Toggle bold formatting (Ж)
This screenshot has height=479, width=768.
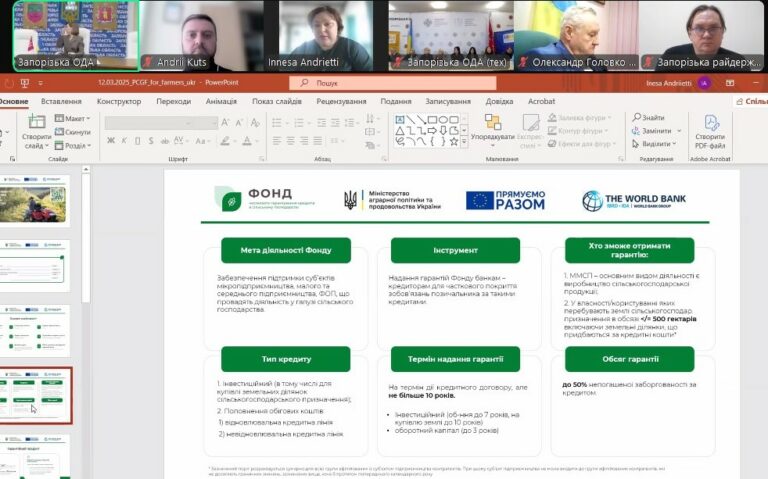[x=110, y=141]
